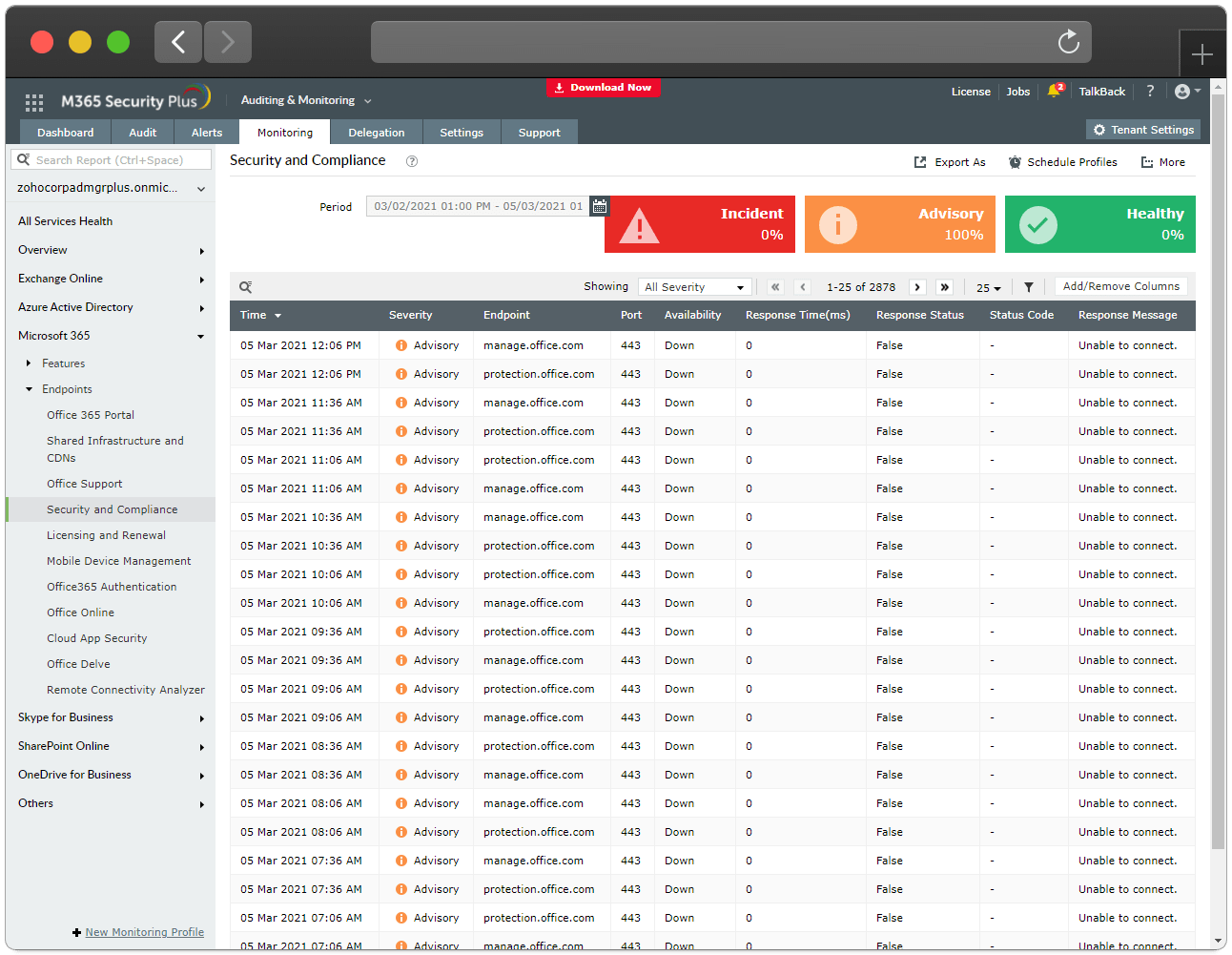The height and width of the screenshot is (955, 1232).
Task: Click the Add/Remove Columns button
Action: [1121, 286]
